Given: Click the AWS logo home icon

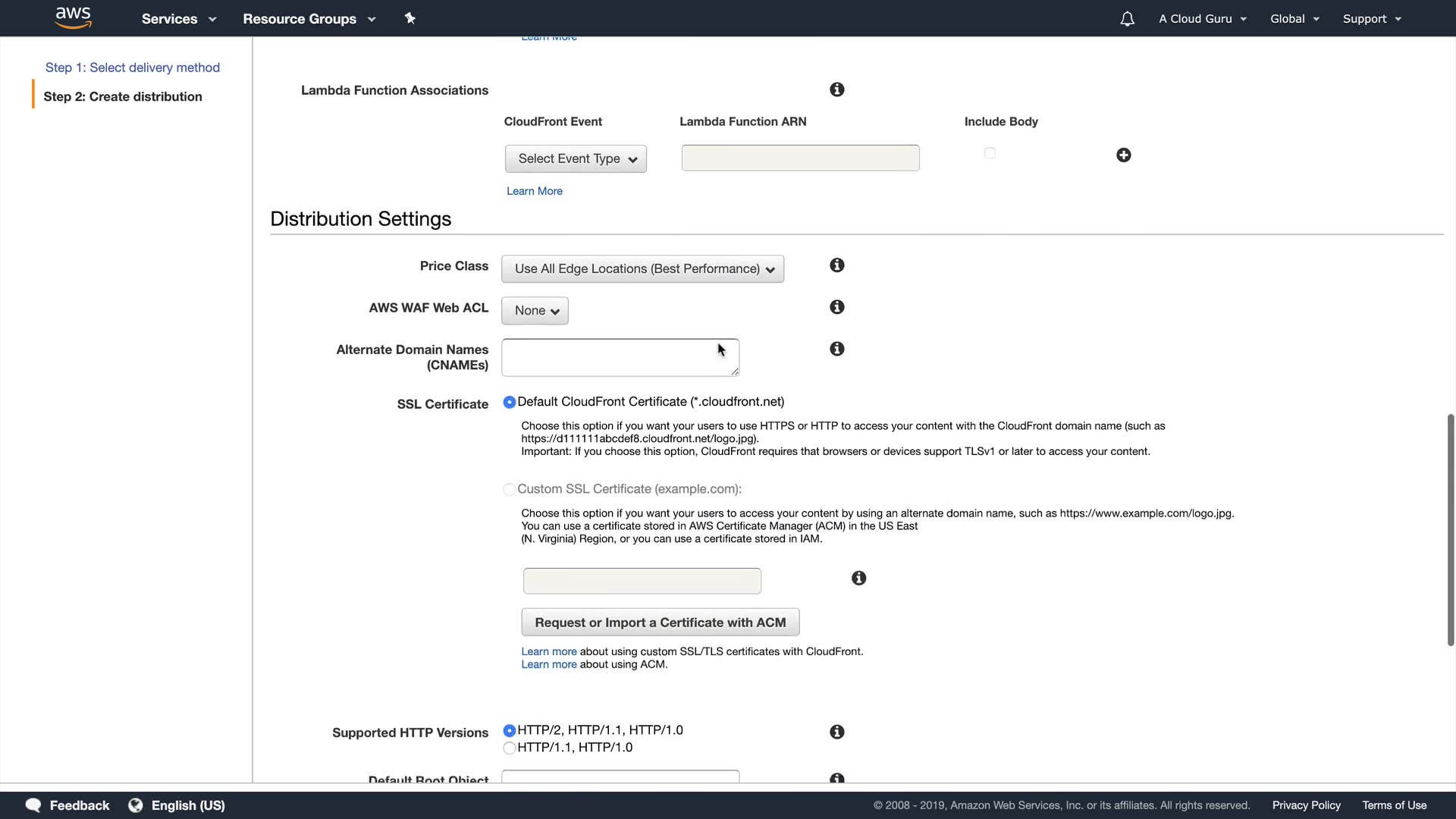Looking at the screenshot, I should point(74,18).
